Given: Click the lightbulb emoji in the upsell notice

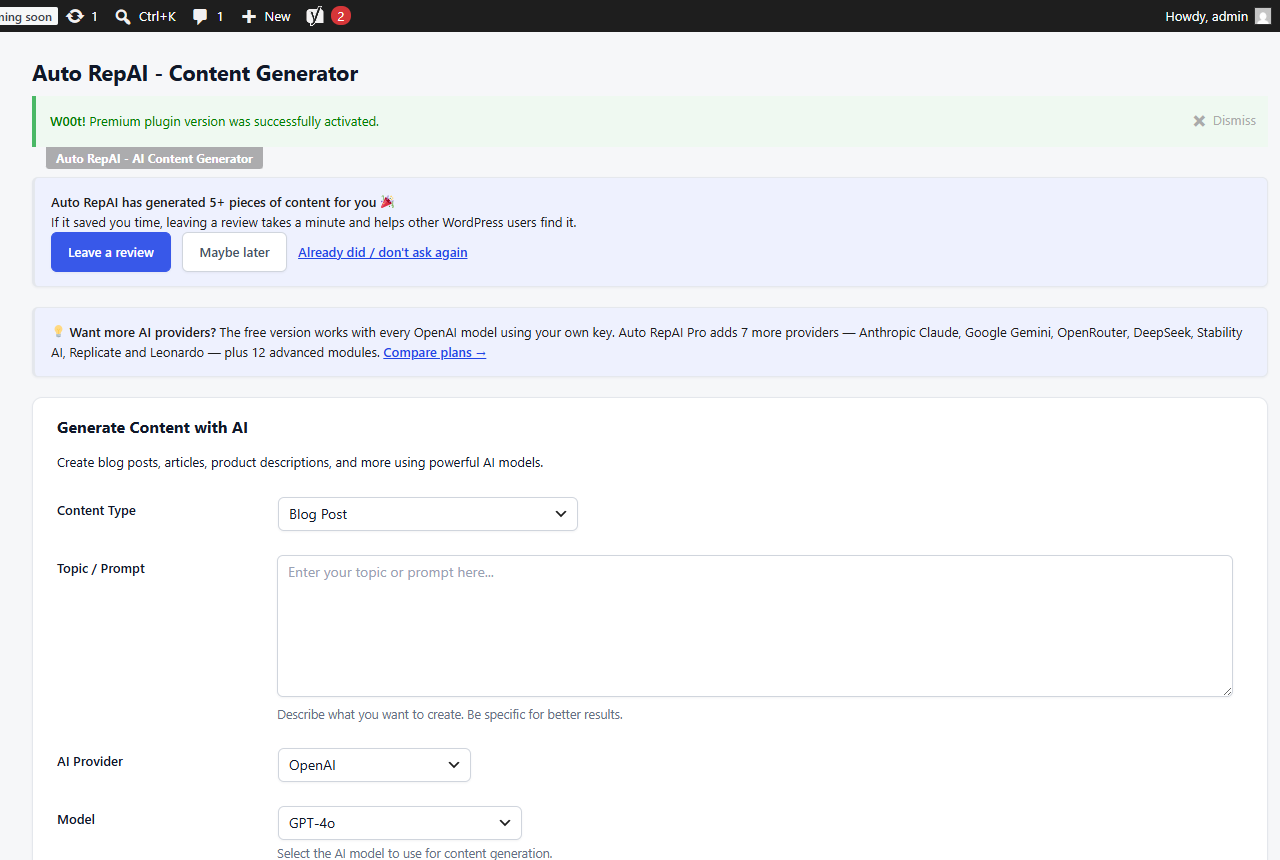Looking at the screenshot, I should pyautogui.click(x=58, y=332).
